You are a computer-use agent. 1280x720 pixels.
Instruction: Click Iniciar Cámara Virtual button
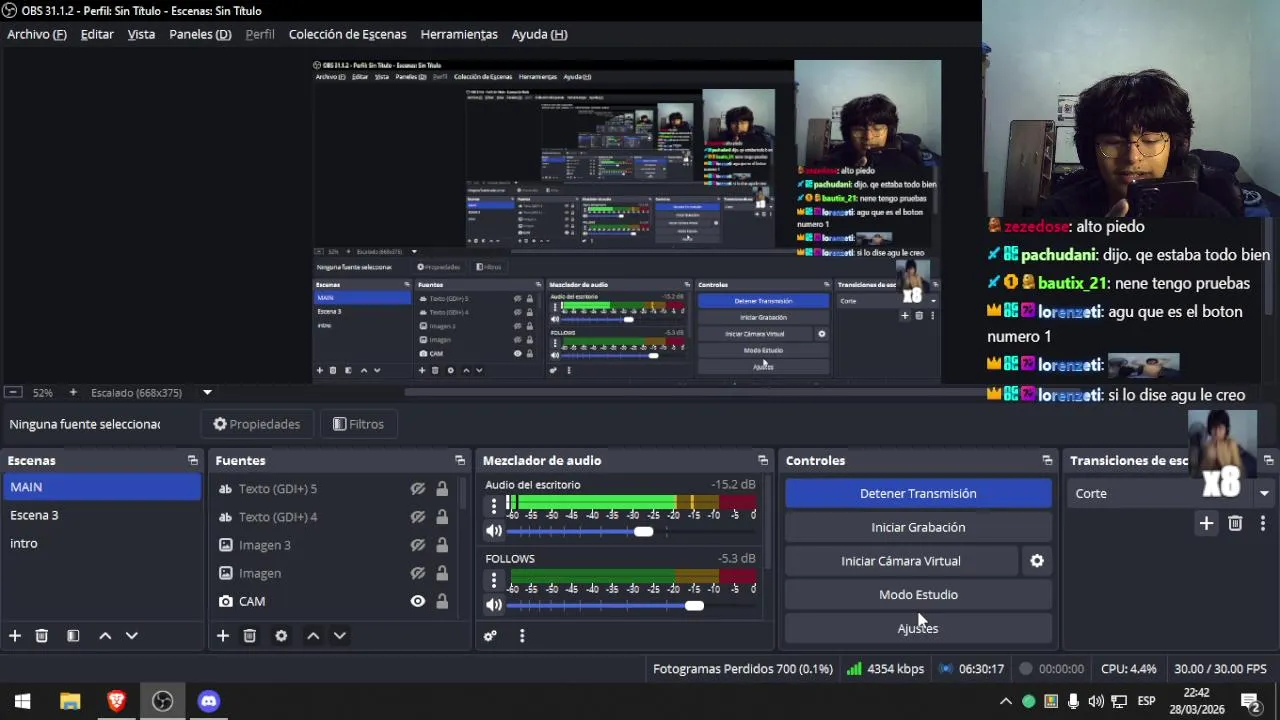(x=901, y=561)
